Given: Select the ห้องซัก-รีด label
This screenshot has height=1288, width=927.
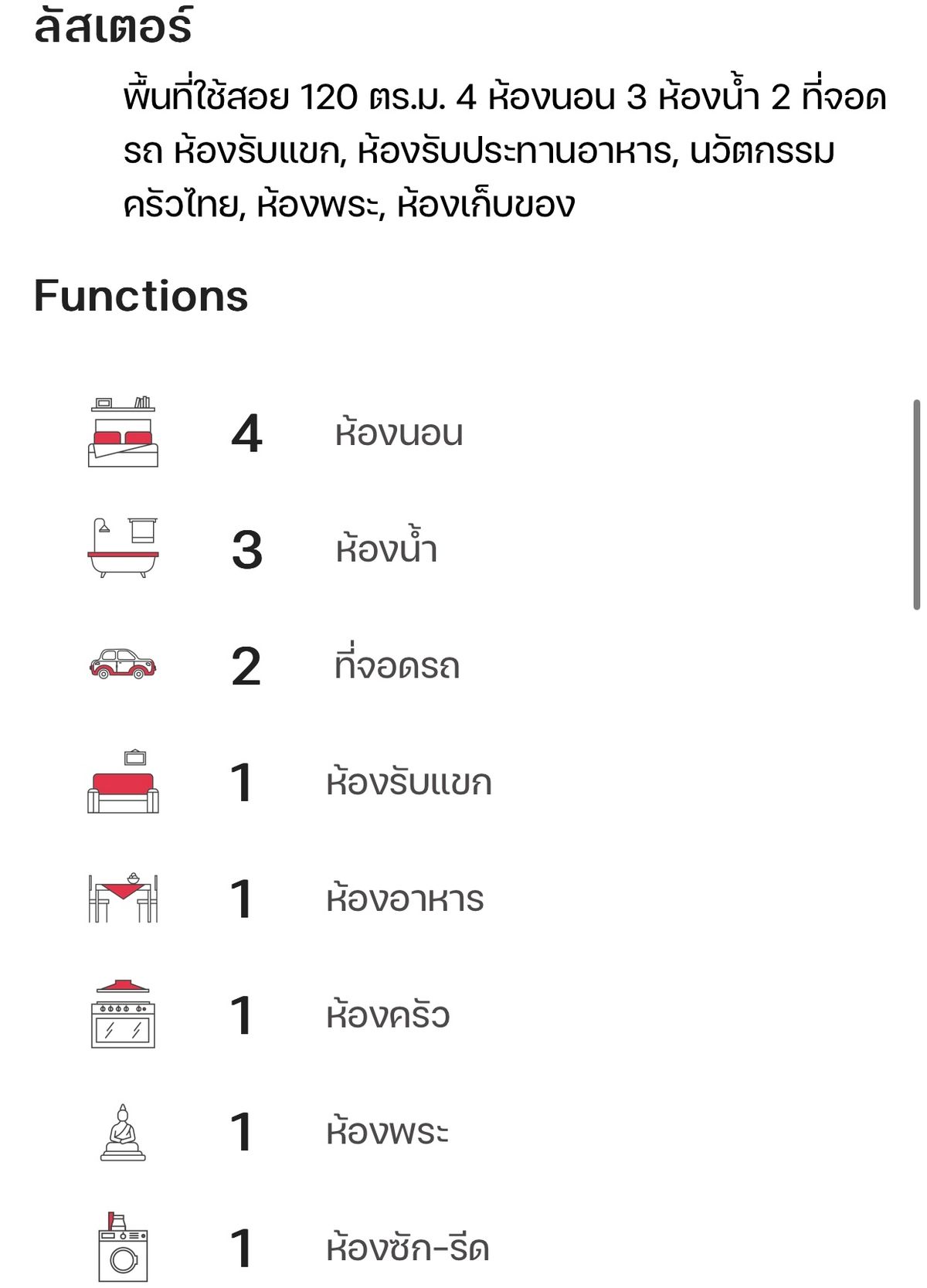Looking at the screenshot, I should point(408,1249).
